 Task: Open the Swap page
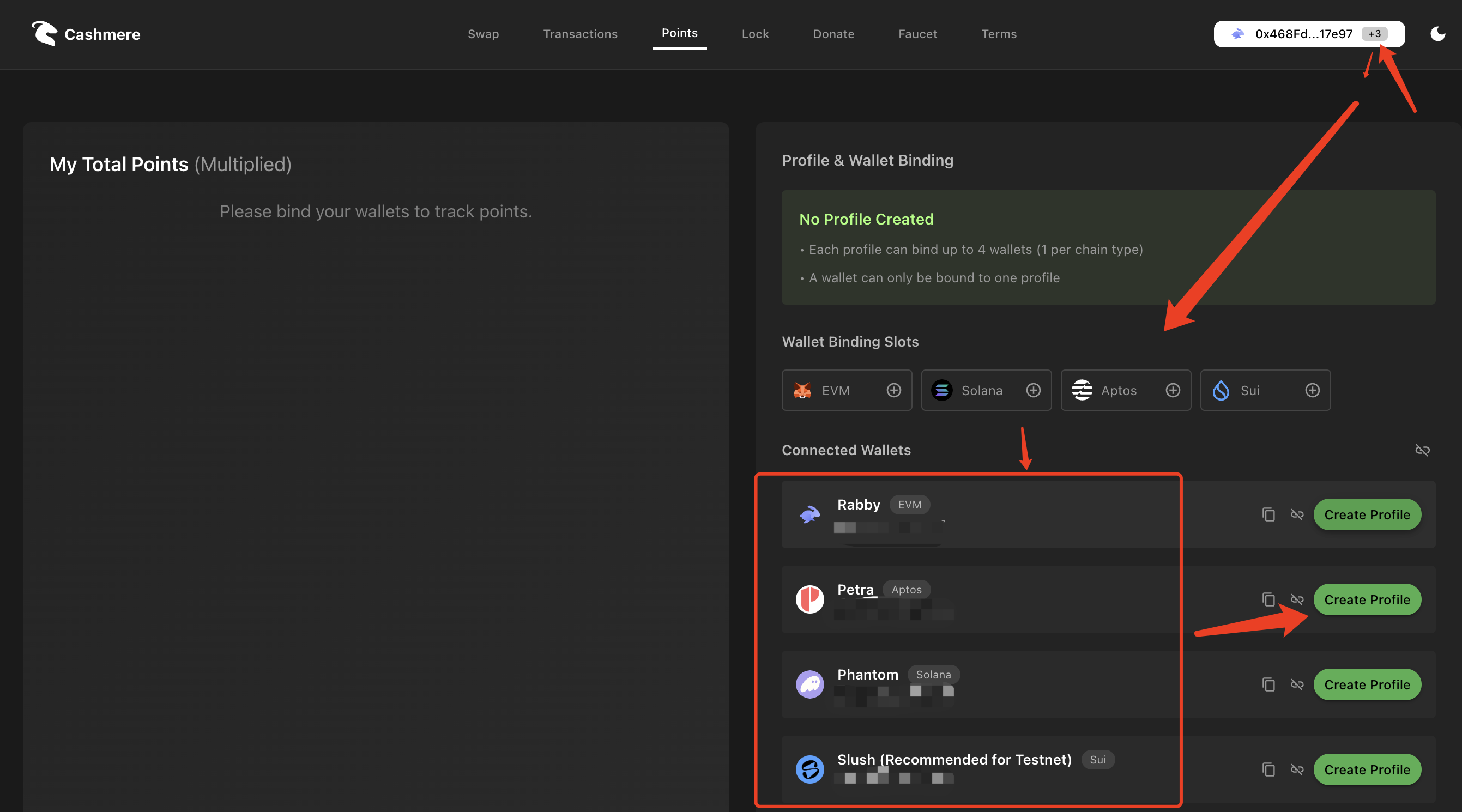483,34
